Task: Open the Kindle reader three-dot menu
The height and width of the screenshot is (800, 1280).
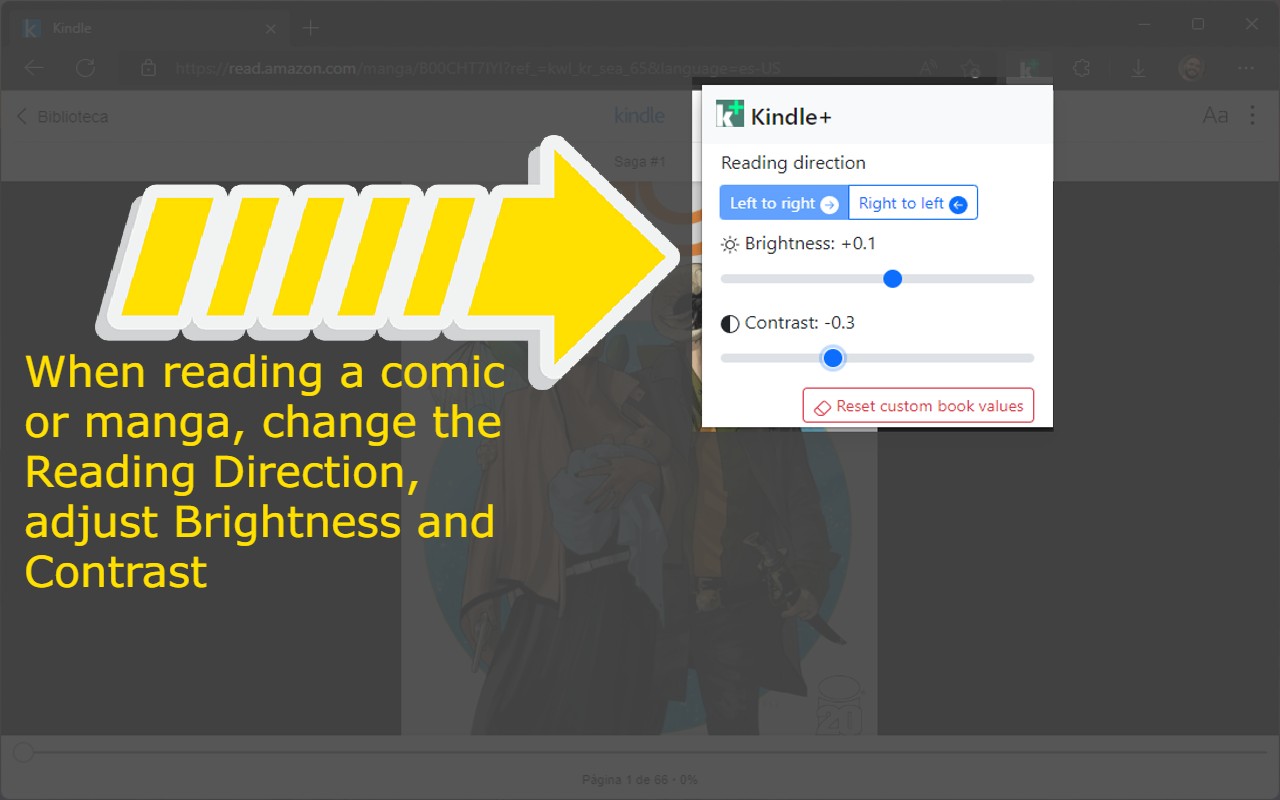Action: (x=1253, y=116)
